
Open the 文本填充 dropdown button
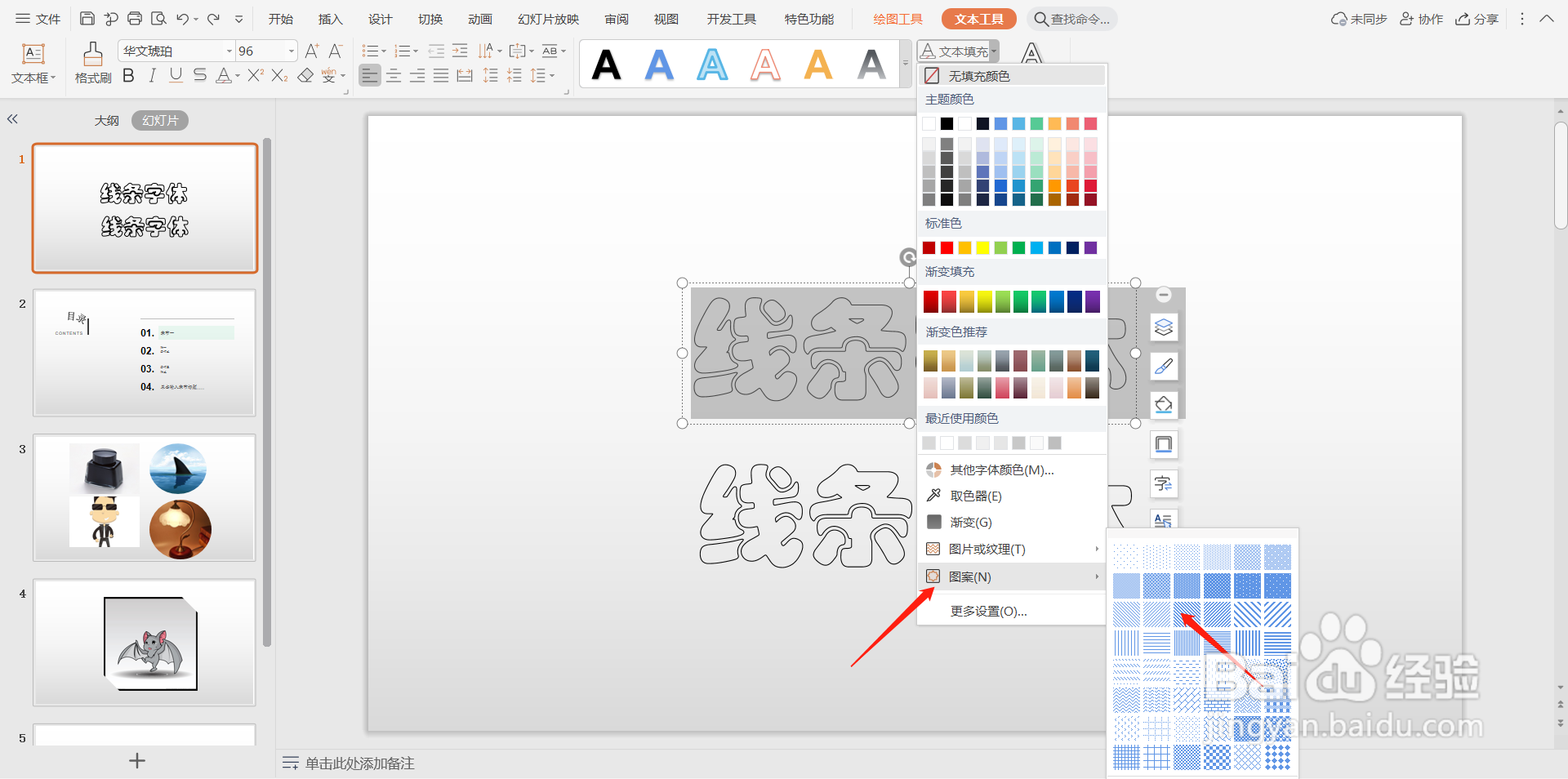point(958,51)
